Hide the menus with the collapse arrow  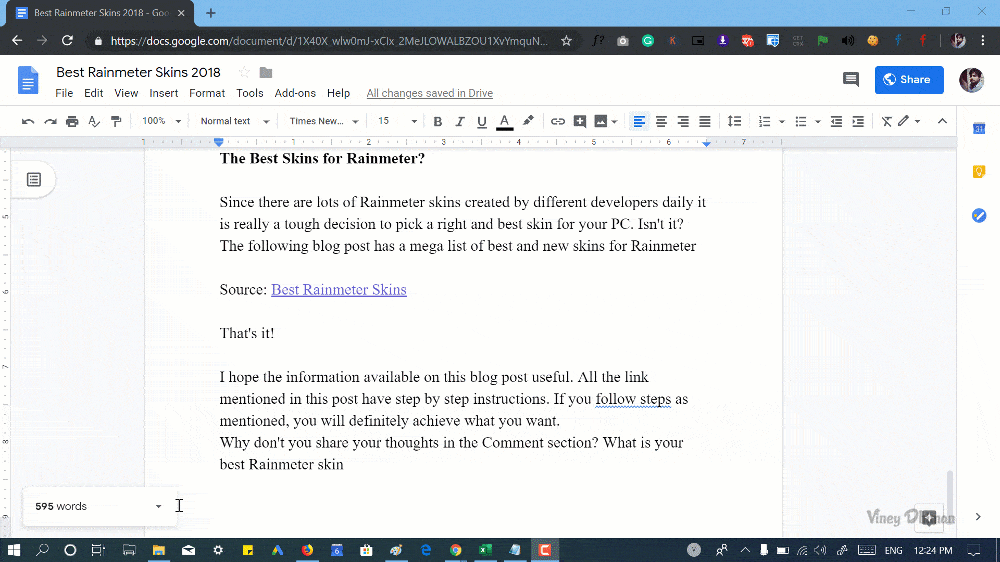coord(942,121)
